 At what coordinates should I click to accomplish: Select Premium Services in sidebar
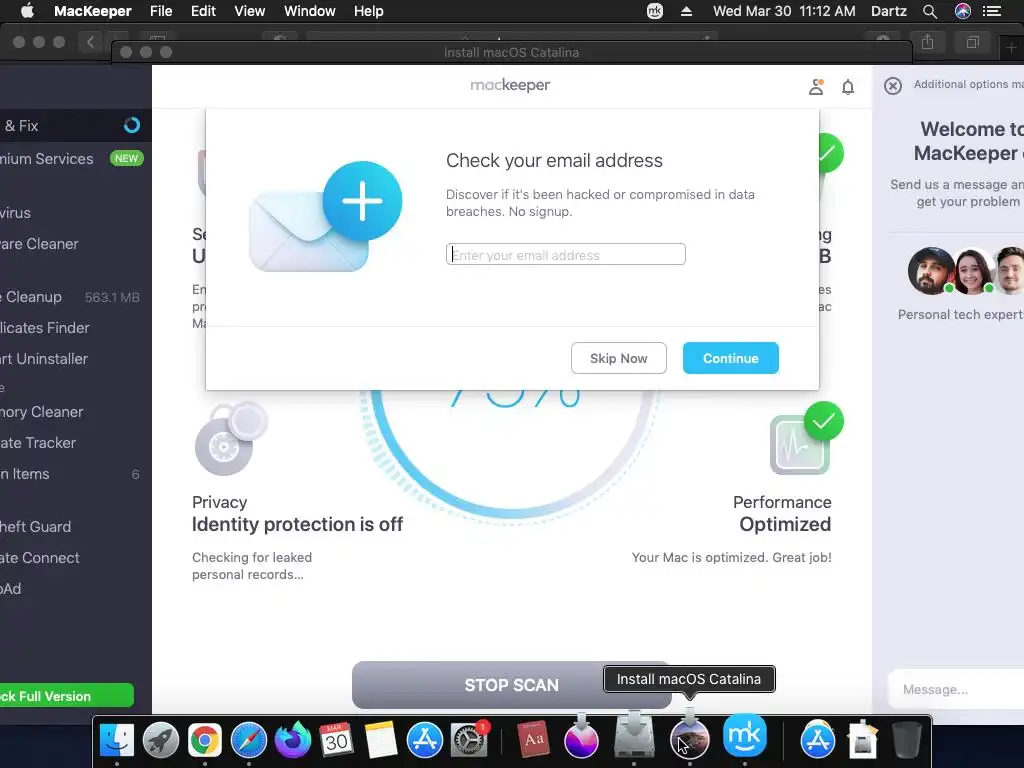[76, 159]
